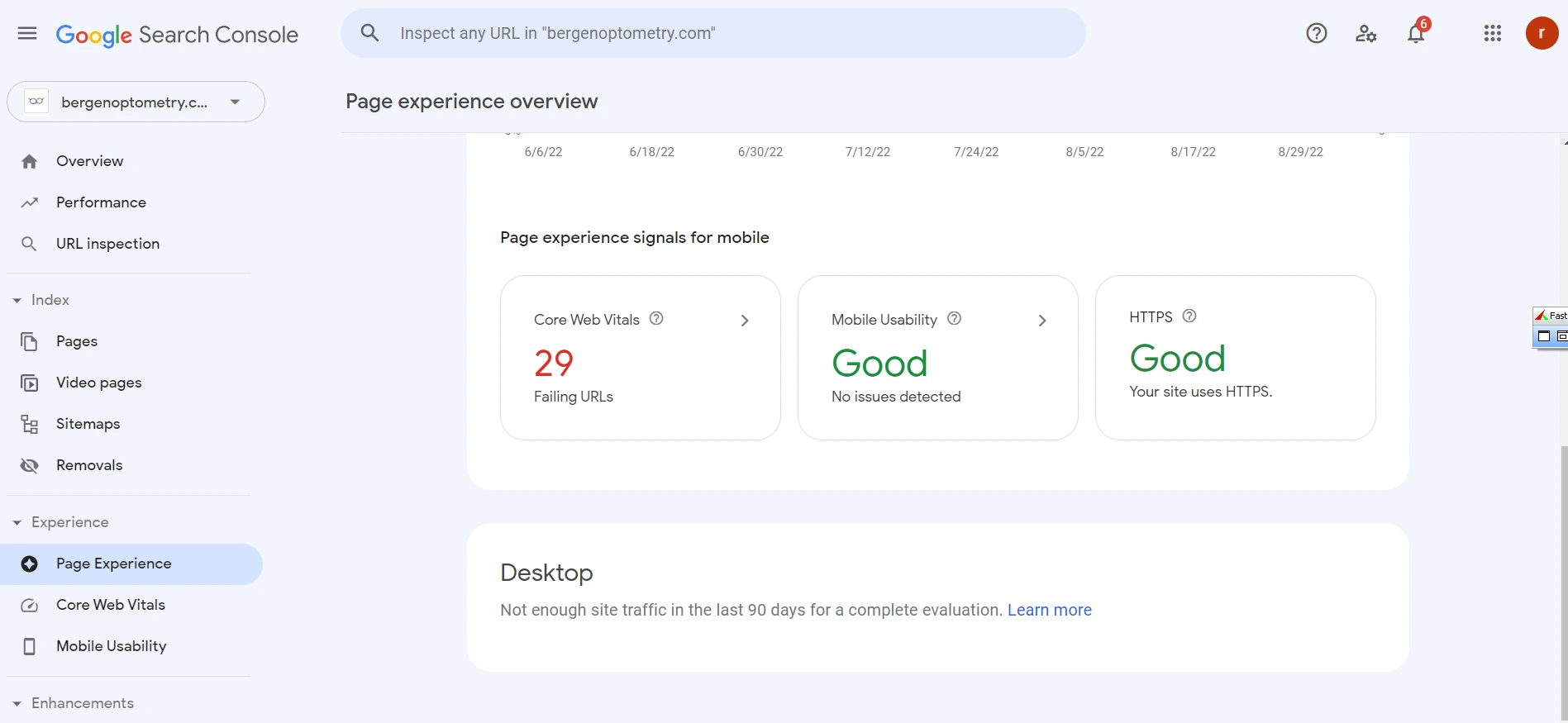The height and width of the screenshot is (723, 1568).
Task: Click the Sitemaps tree icon
Action: (30, 424)
